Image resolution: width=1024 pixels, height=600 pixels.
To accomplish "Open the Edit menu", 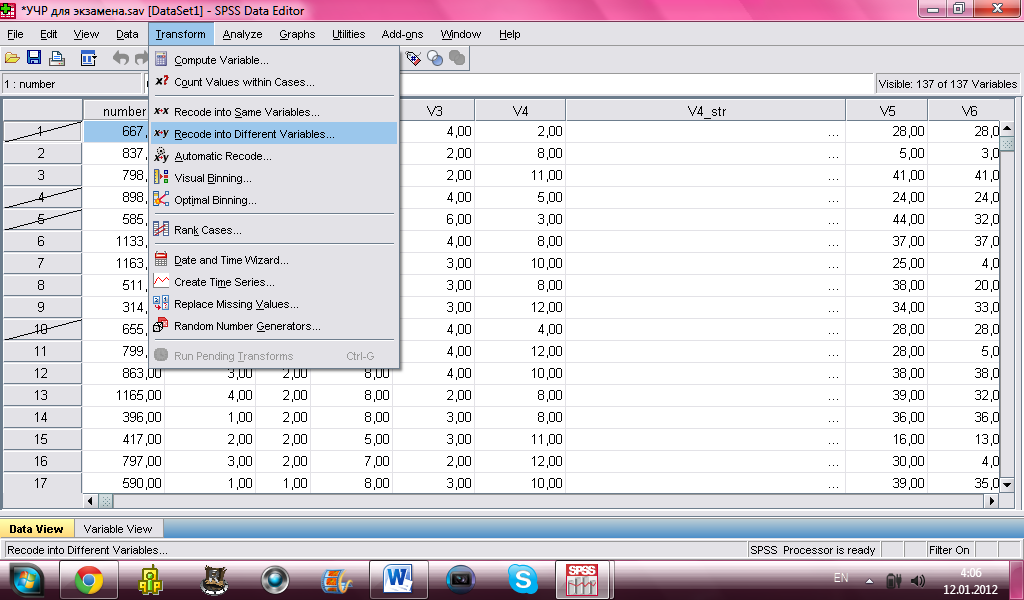I will 49,35.
